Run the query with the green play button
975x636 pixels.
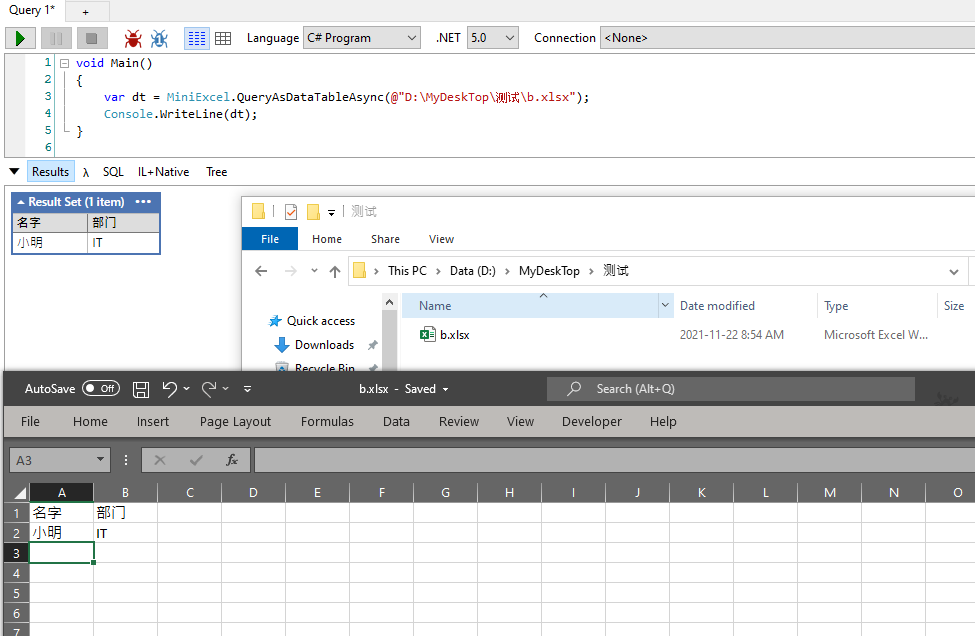pyautogui.click(x=19, y=37)
